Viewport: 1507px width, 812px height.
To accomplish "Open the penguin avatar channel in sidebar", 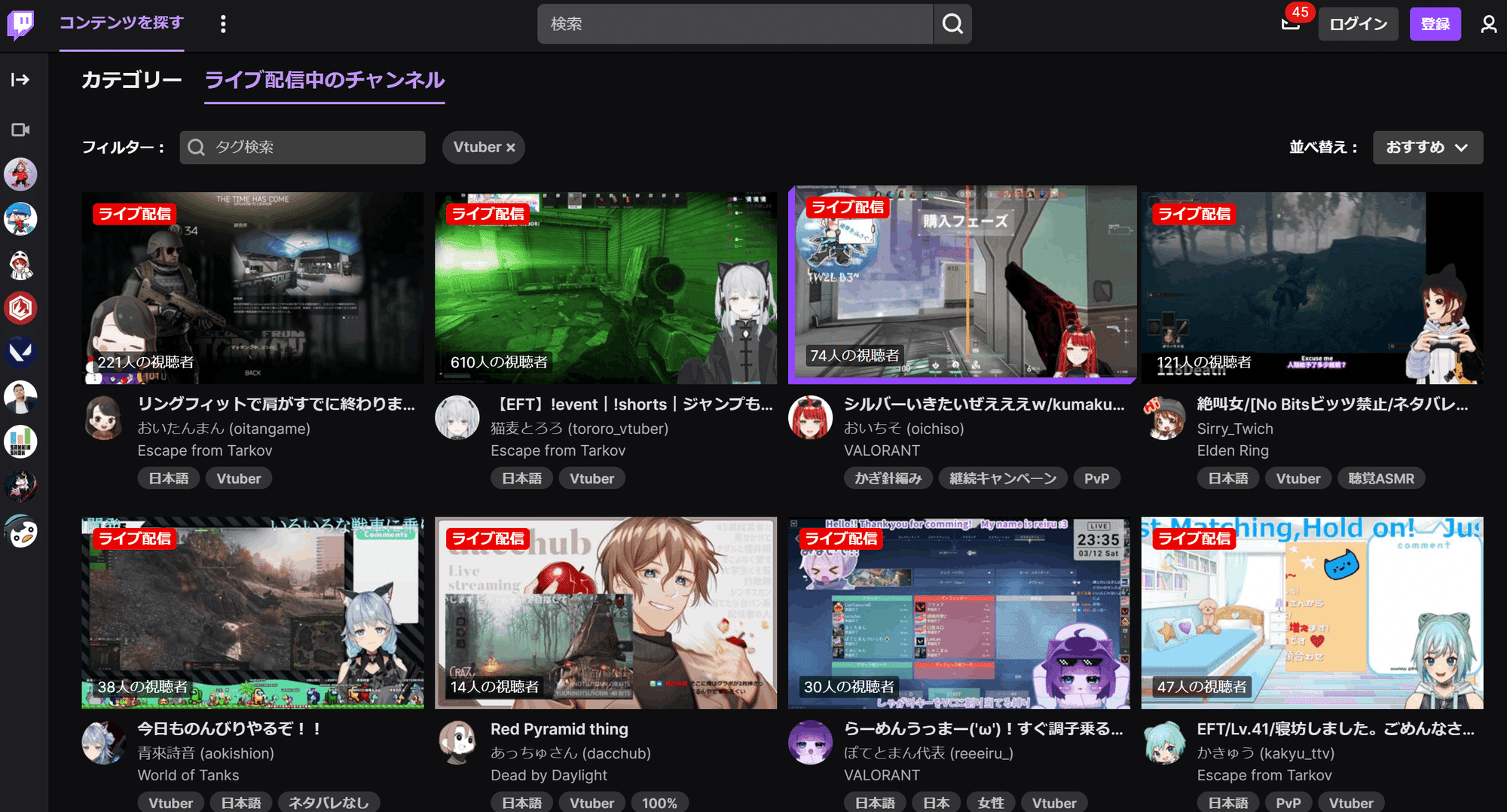I will (x=21, y=532).
